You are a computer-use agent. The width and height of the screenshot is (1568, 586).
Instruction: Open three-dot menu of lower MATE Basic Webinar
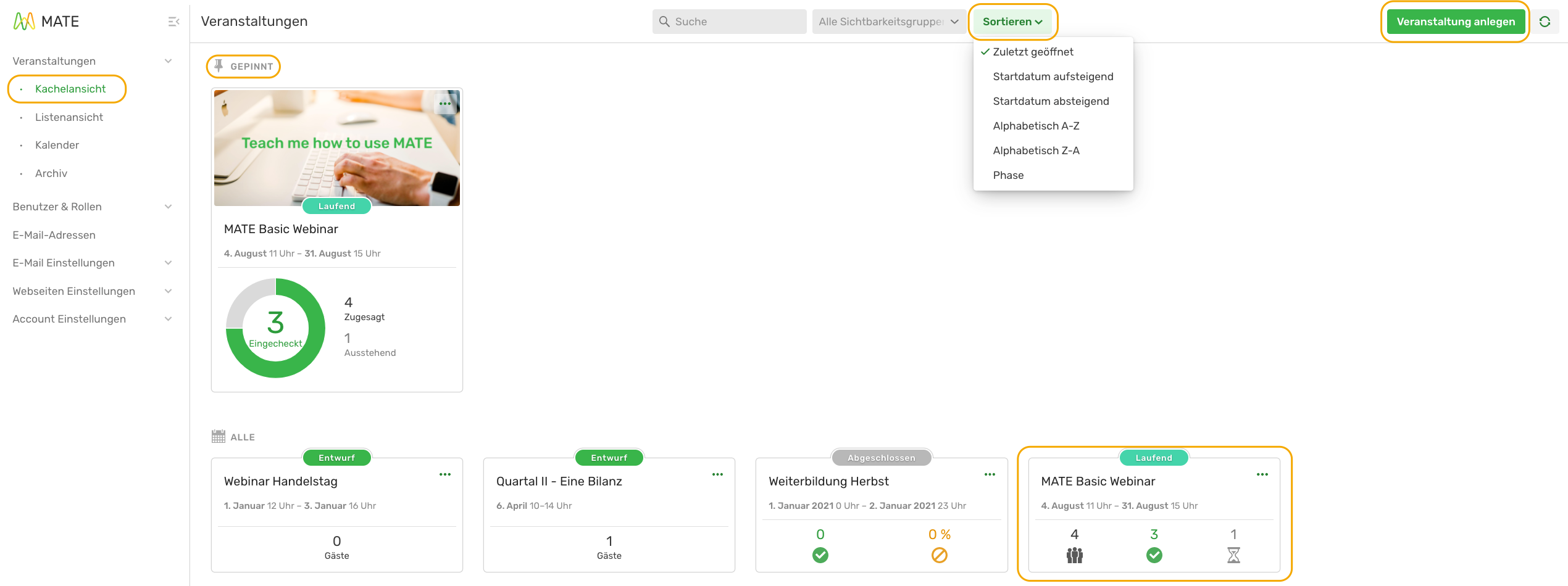1262,474
